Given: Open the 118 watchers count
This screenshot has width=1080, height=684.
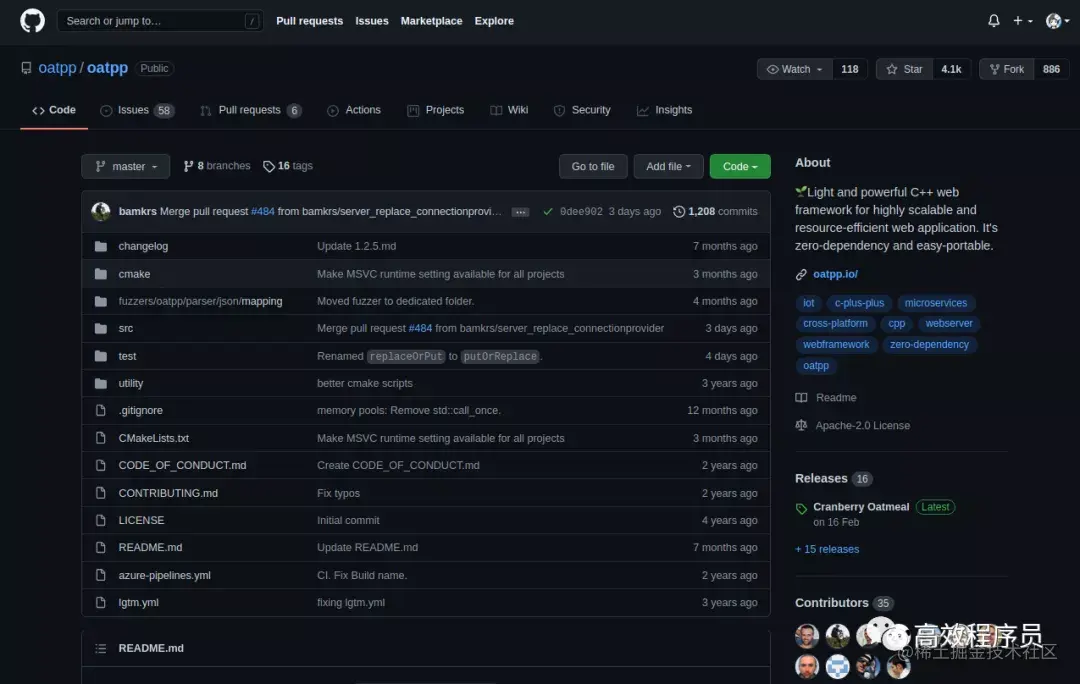Looking at the screenshot, I should click(850, 69).
